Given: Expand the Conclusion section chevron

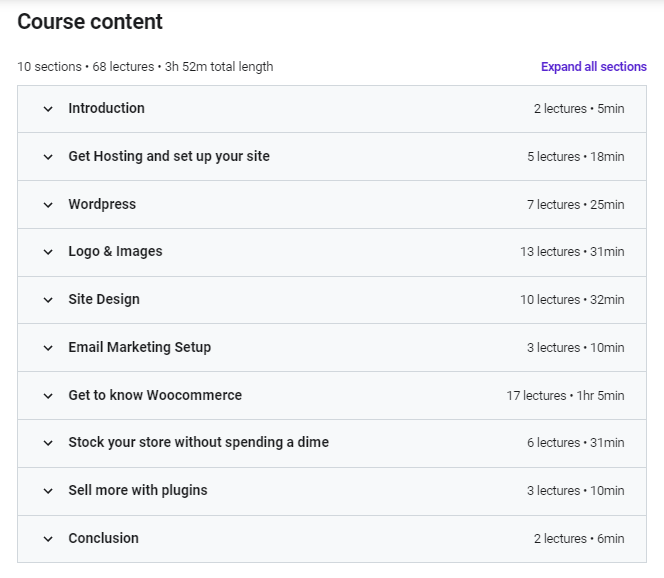Looking at the screenshot, I should 48,539.
